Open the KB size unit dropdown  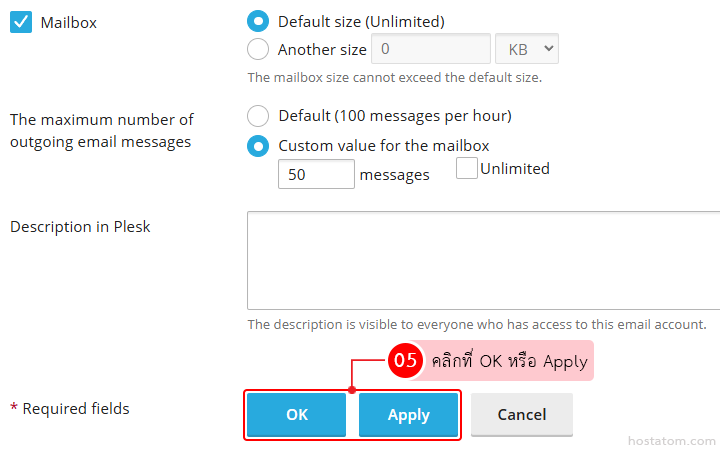pyautogui.click(x=526, y=48)
